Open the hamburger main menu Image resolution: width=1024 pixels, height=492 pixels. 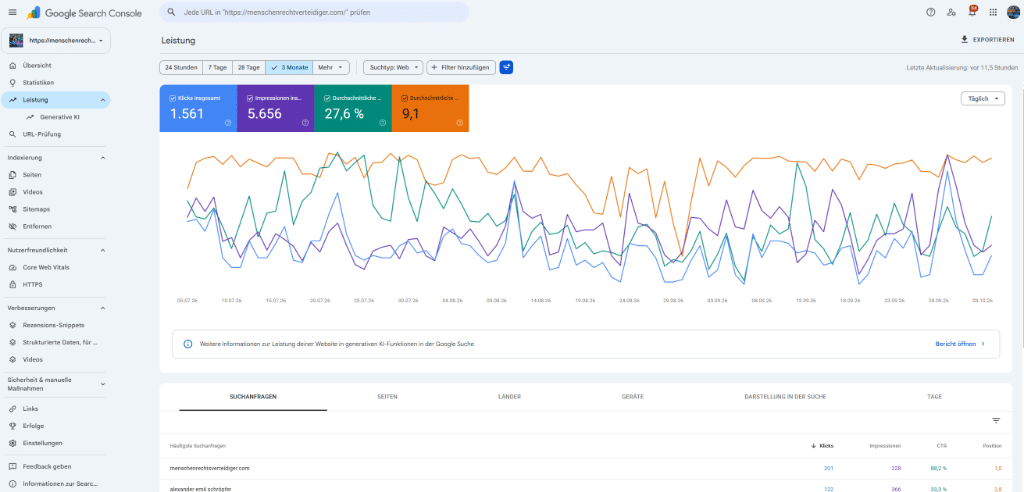point(12,12)
